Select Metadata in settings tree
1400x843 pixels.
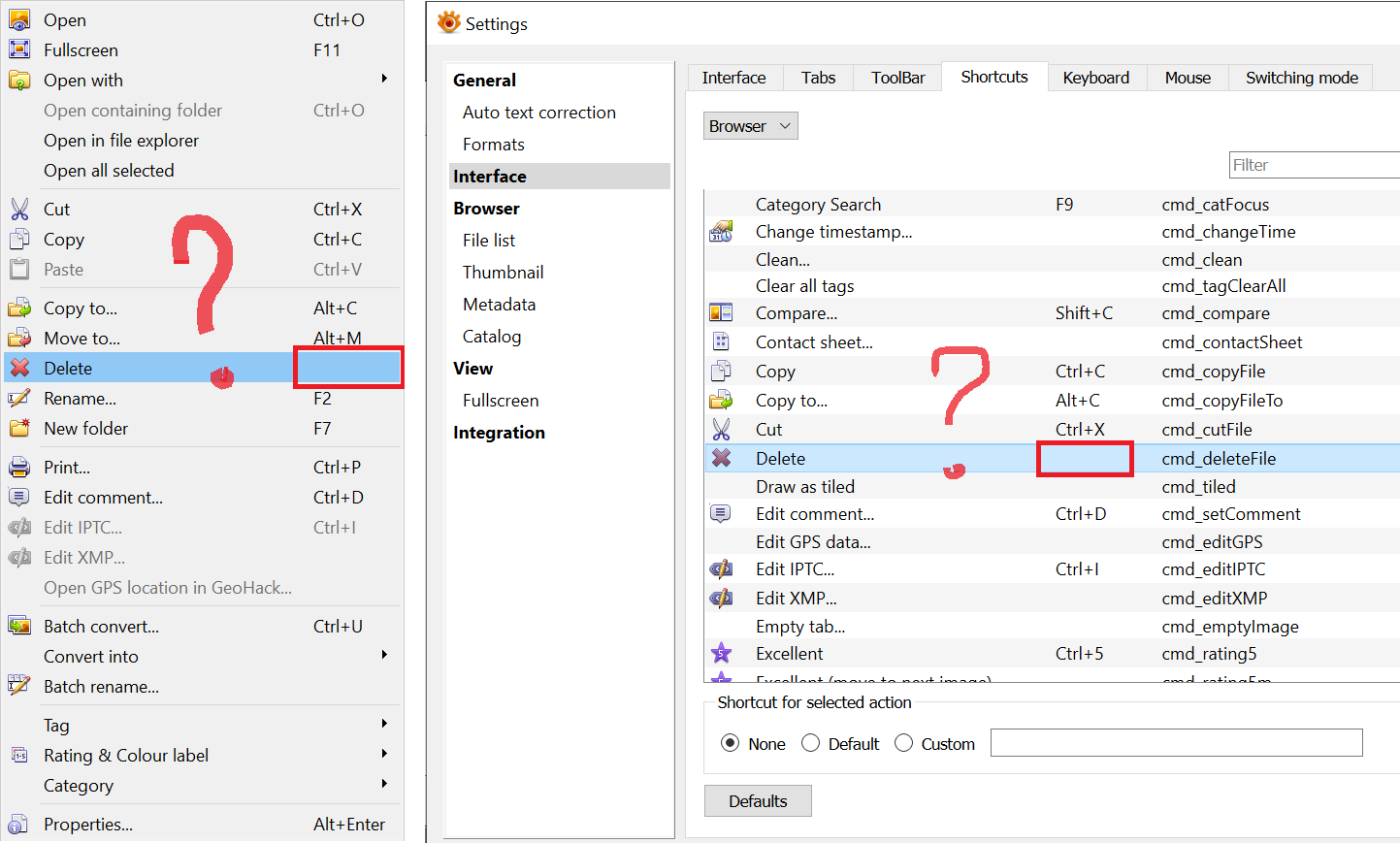pyautogui.click(x=500, y=305)
